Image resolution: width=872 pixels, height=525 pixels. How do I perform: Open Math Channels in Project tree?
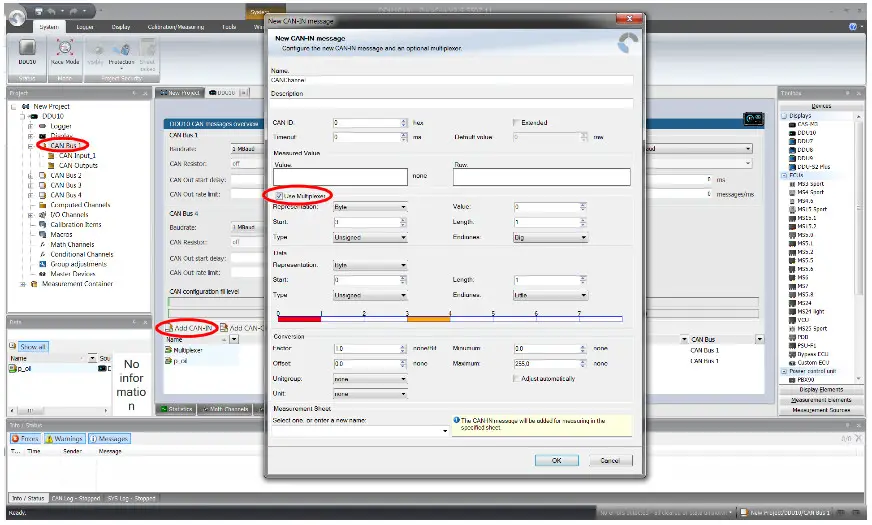point(72,245)
